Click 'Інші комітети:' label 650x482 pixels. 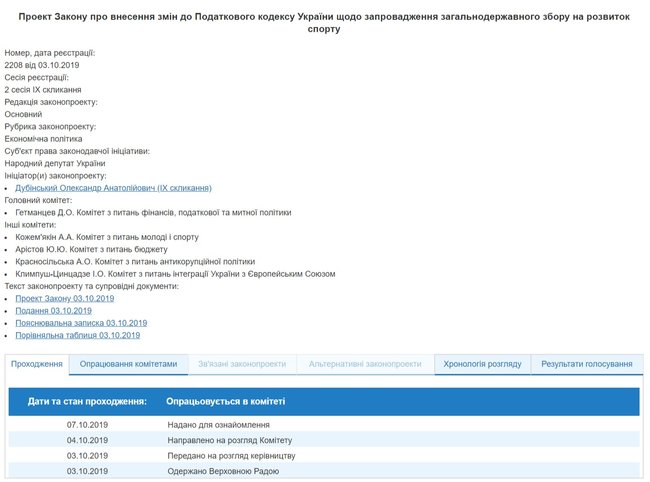pyautogui.click(x=30, y=225)
